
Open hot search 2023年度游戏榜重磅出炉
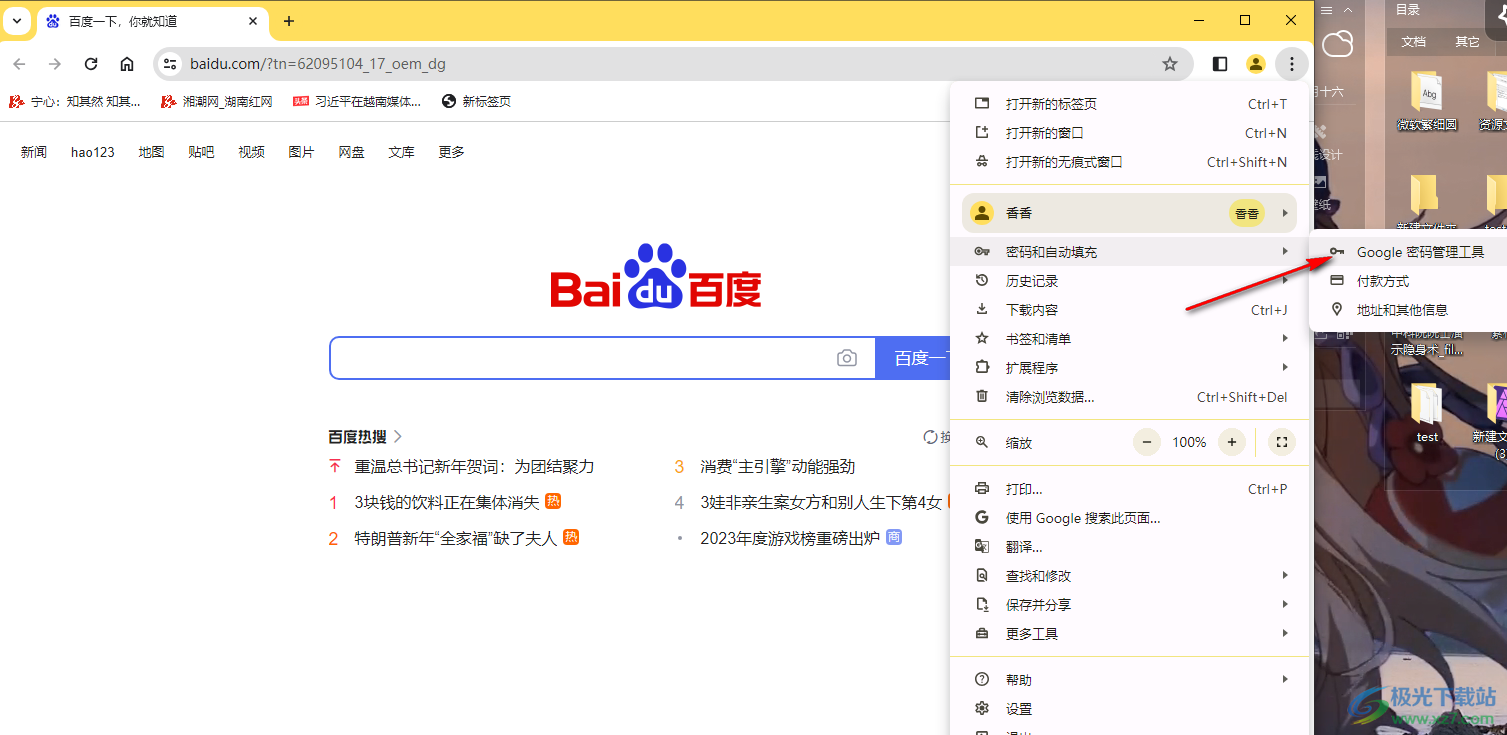point(790,538)
